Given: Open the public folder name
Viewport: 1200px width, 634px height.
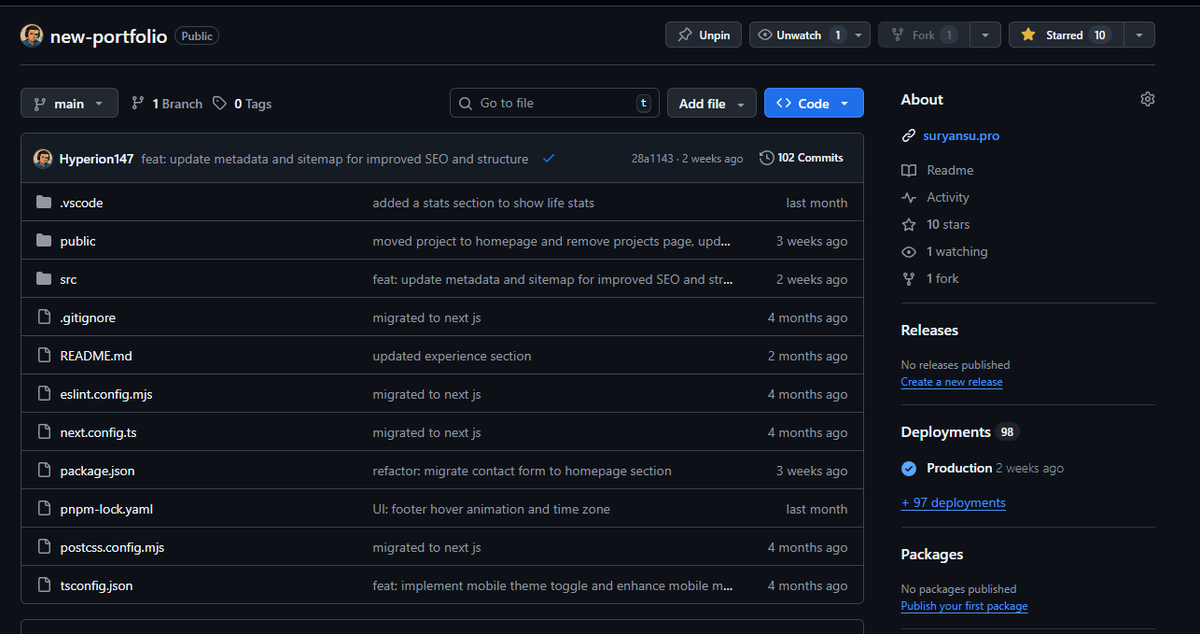Looking at the screenshot, I should [x=78, y=241].
